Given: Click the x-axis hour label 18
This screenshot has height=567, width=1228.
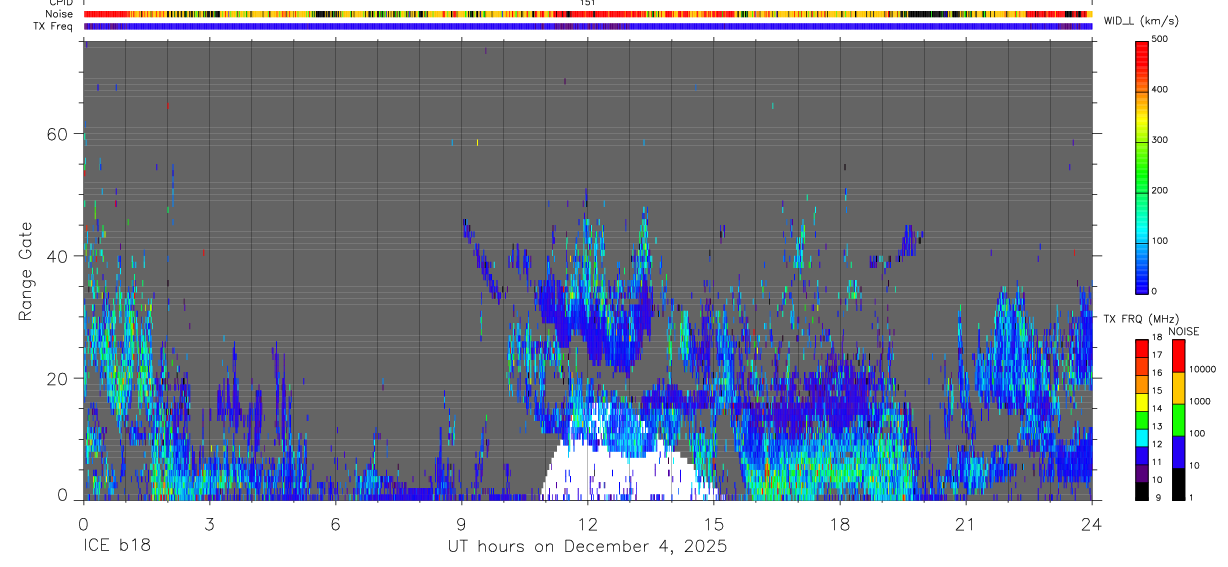Looking at the screenshot, I should pos(839,524).
